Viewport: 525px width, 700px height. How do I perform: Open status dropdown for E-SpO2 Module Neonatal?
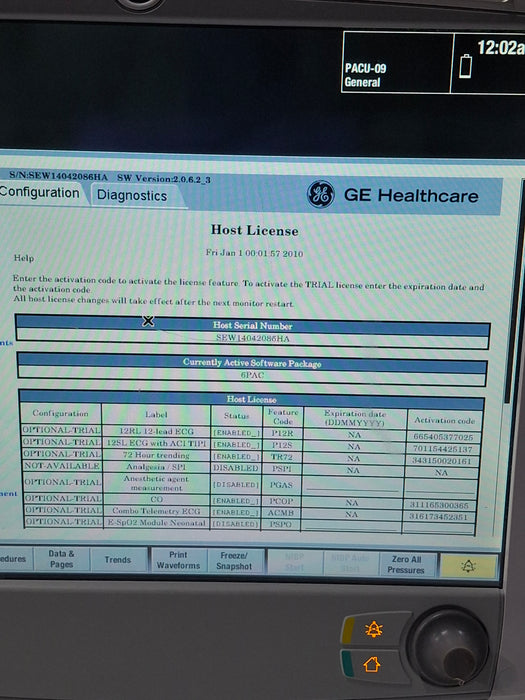pyautogui.click(x=236, y=524)
